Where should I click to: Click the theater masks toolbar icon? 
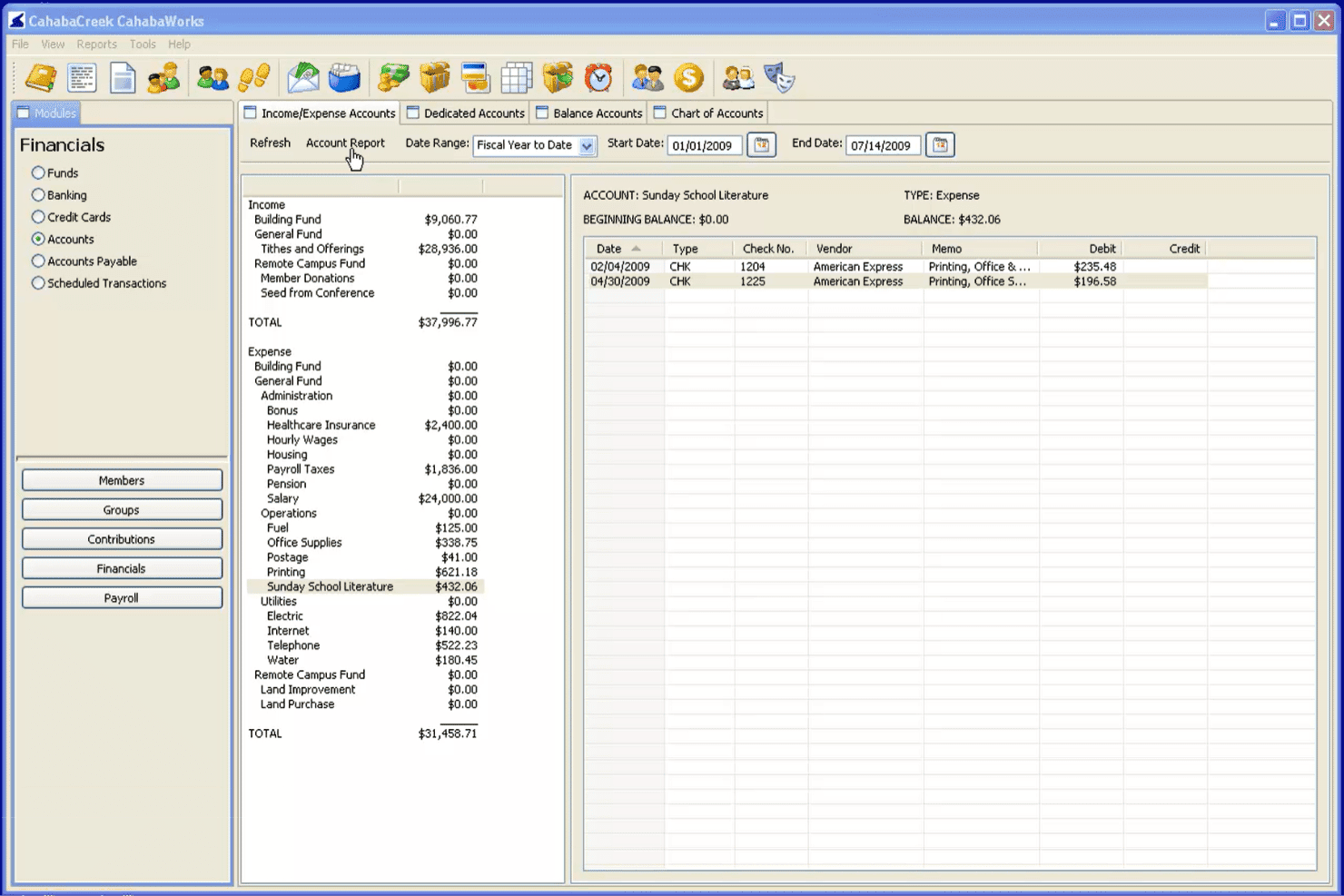(x=779, y=78)
